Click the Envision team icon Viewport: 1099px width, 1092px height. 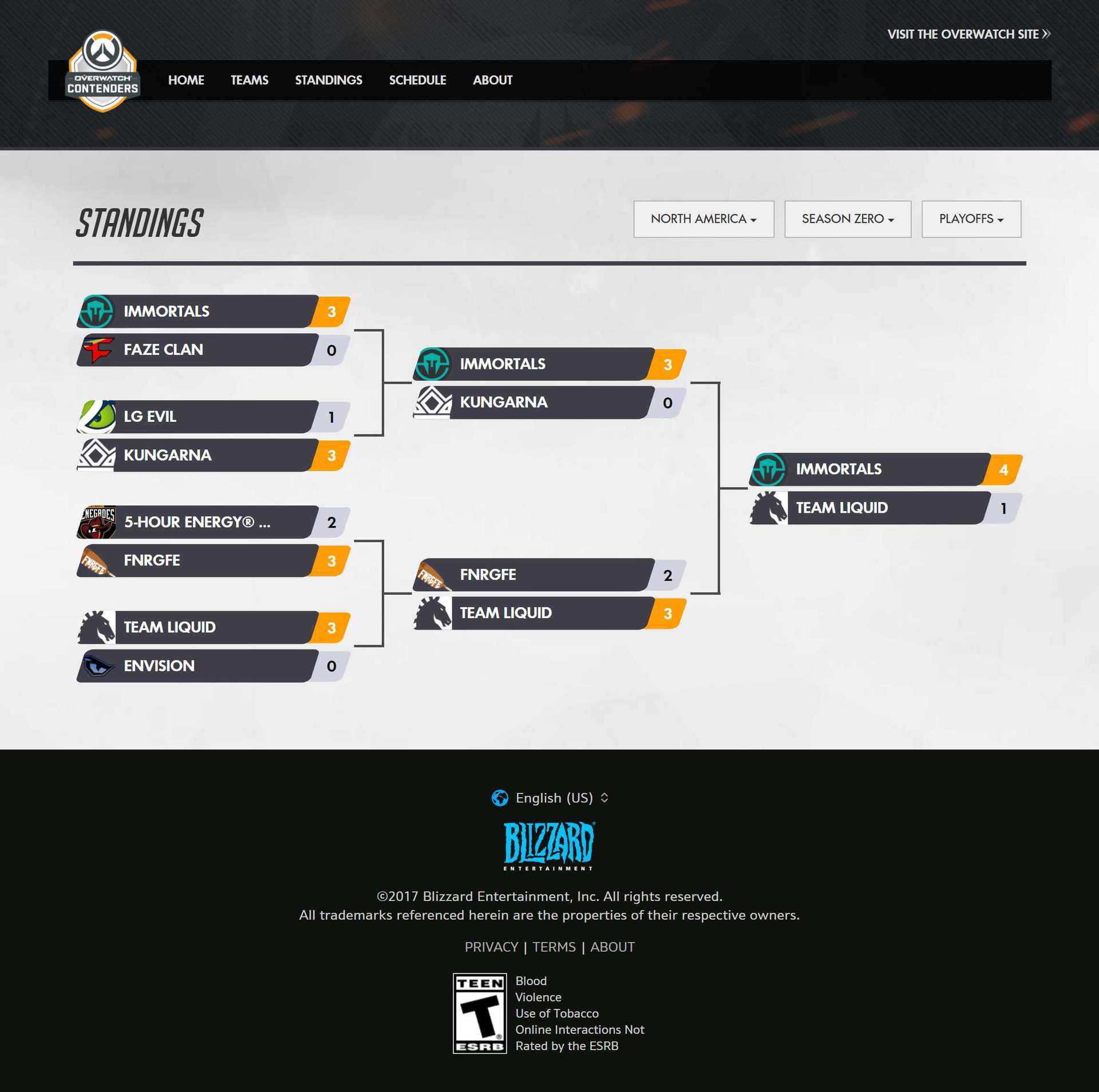pos(97,664)
